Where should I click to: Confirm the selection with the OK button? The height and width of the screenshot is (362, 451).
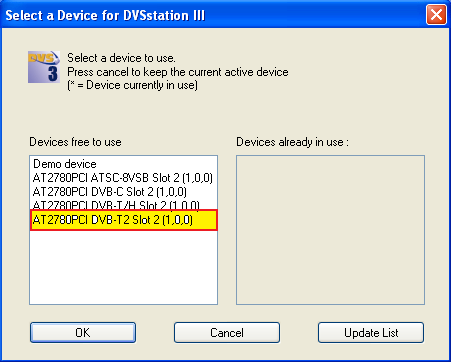(x=83, y=332)
